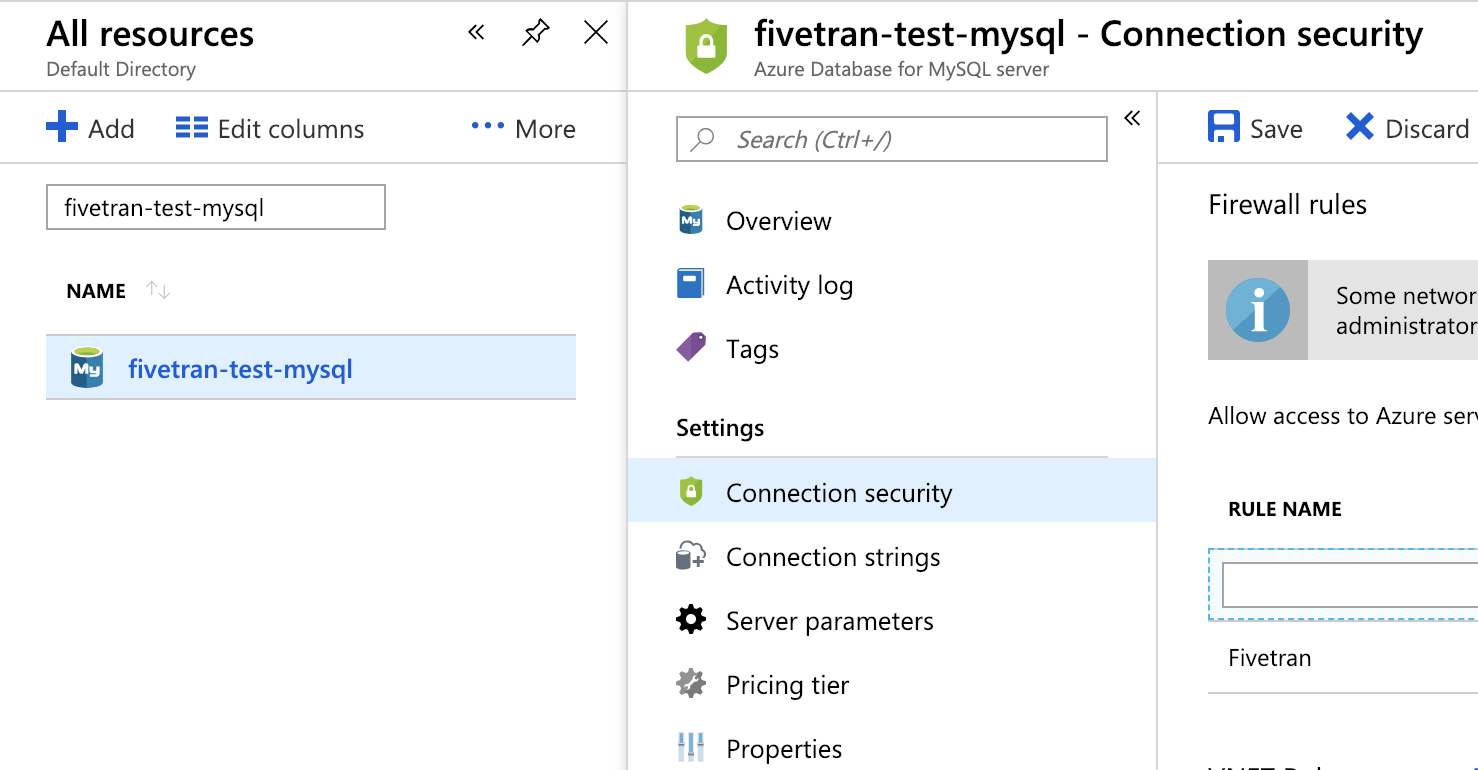Click the purple Tags icon

[x=691, y=348]
